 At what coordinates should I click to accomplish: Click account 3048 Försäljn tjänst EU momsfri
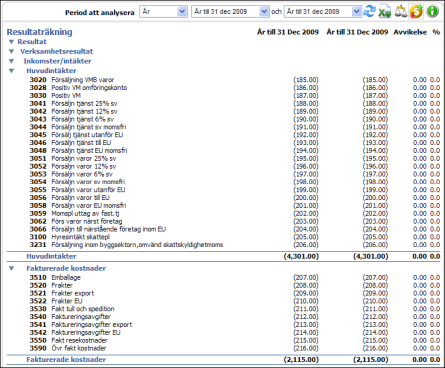(78, 151)
